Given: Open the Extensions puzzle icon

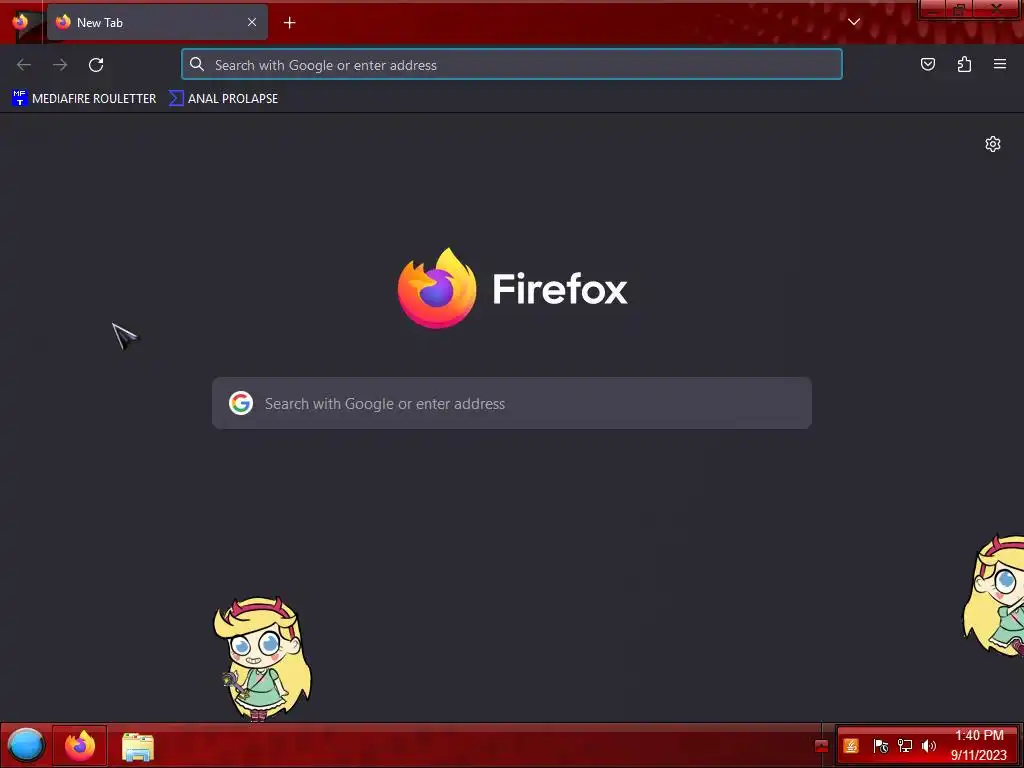Looking at the screenshot, I should coord(964,64).
